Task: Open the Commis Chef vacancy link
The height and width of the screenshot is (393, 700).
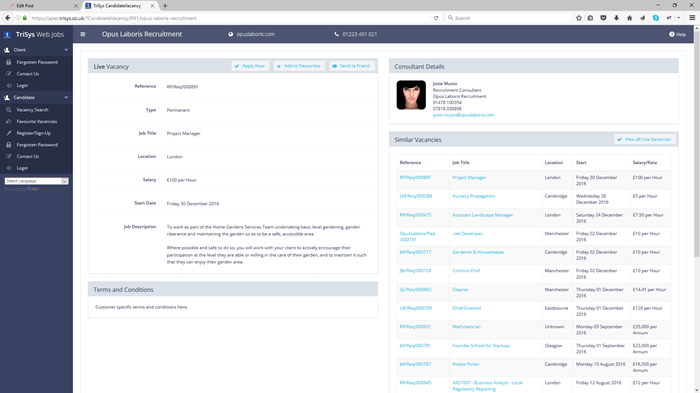Action: click(466, 271)
